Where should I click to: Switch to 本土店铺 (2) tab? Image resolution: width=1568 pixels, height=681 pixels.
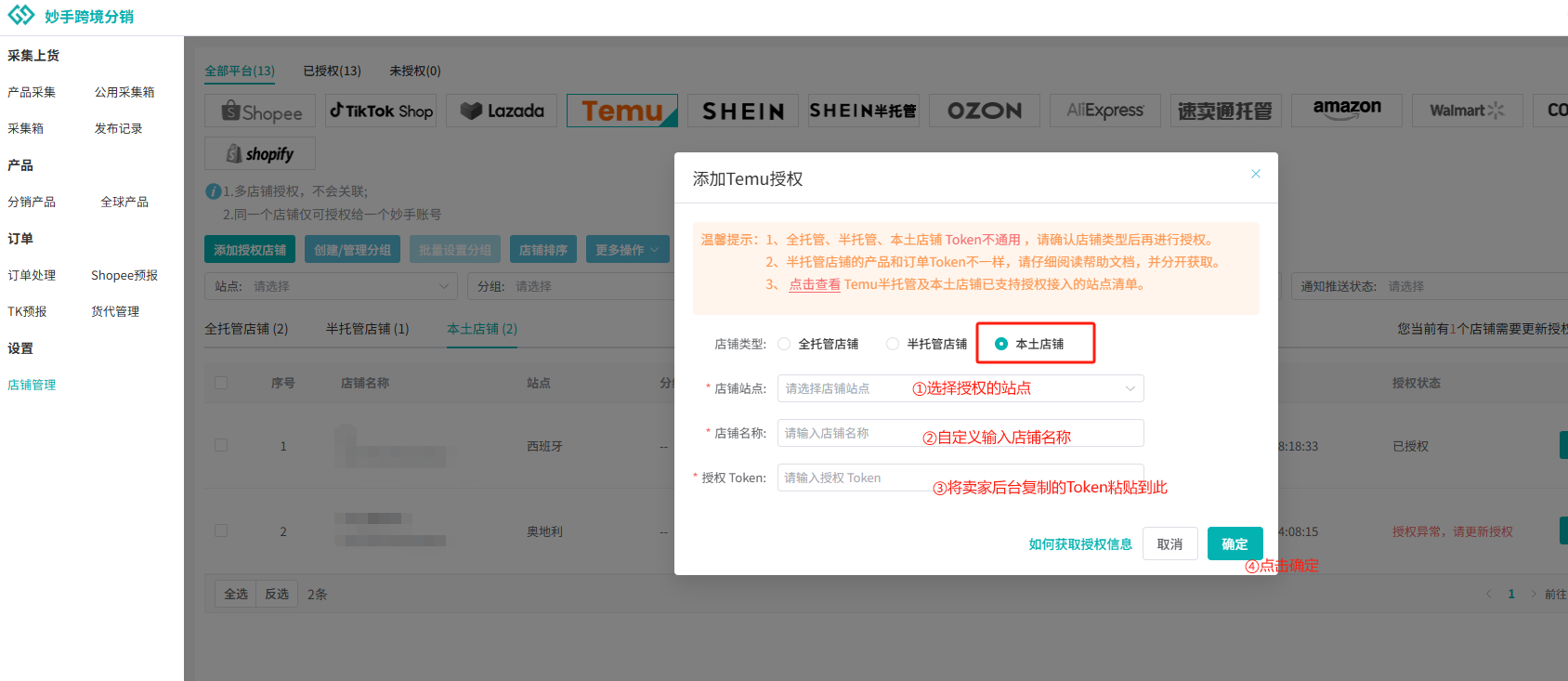[x=482, y=329]
